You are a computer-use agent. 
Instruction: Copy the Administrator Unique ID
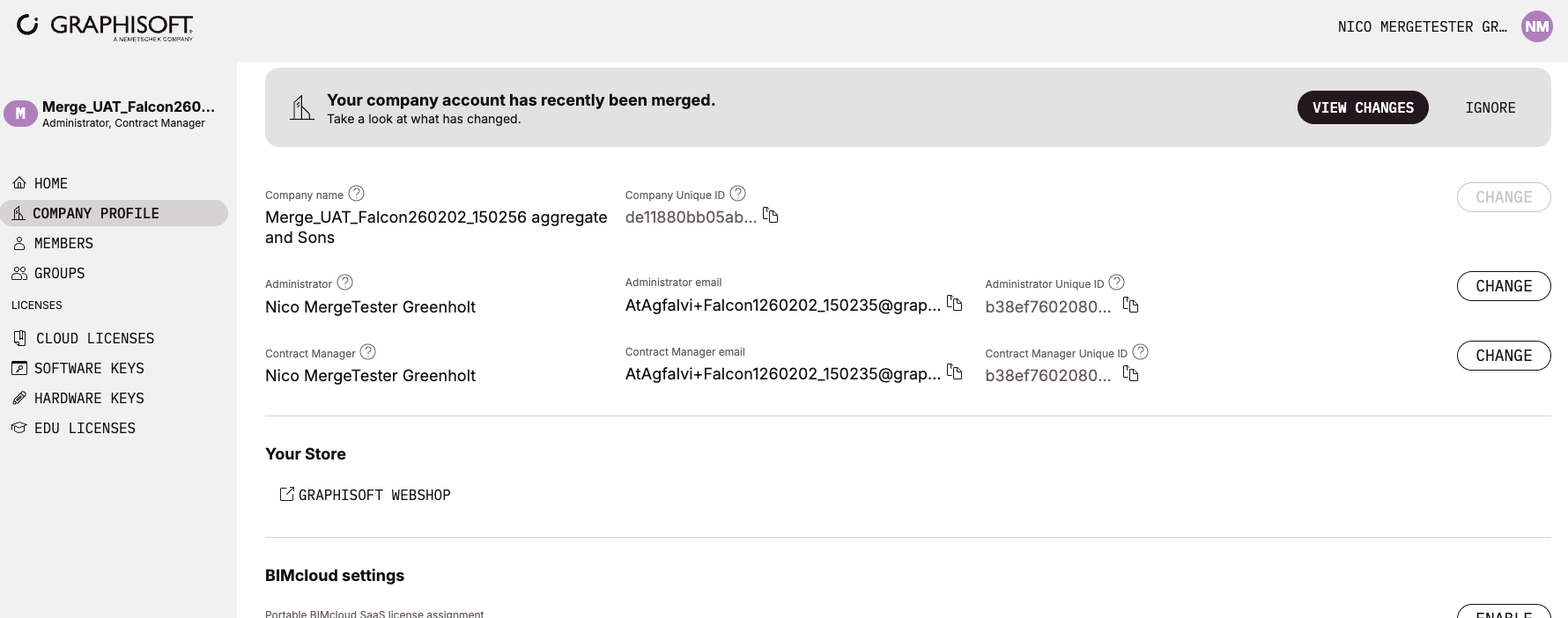click(x=1131, y=305)
